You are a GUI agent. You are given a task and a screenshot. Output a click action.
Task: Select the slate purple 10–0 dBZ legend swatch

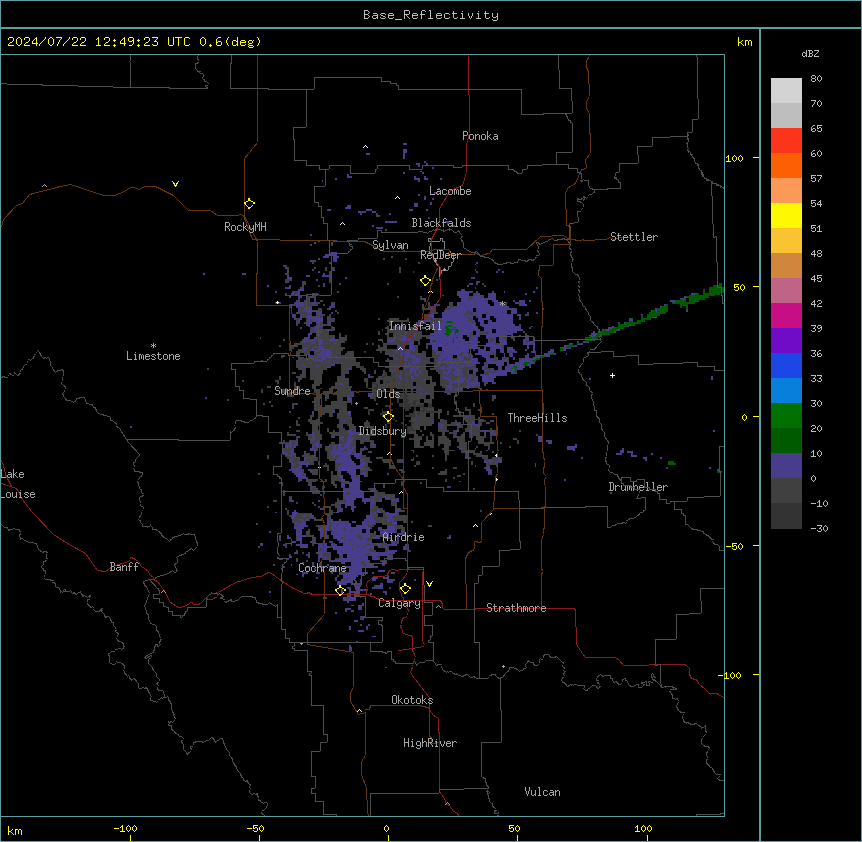coord(786,466)
